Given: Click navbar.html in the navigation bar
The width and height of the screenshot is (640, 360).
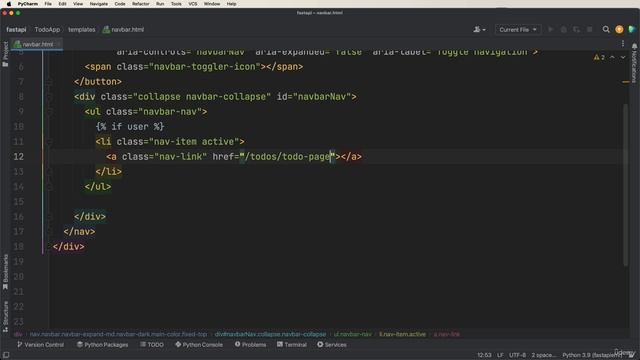Looking at the screenshot, I should 123,29.
